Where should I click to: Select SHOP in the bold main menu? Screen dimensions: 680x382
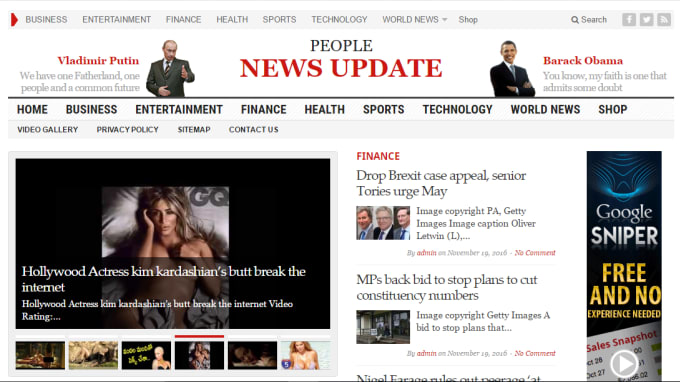tap(613, 110)
